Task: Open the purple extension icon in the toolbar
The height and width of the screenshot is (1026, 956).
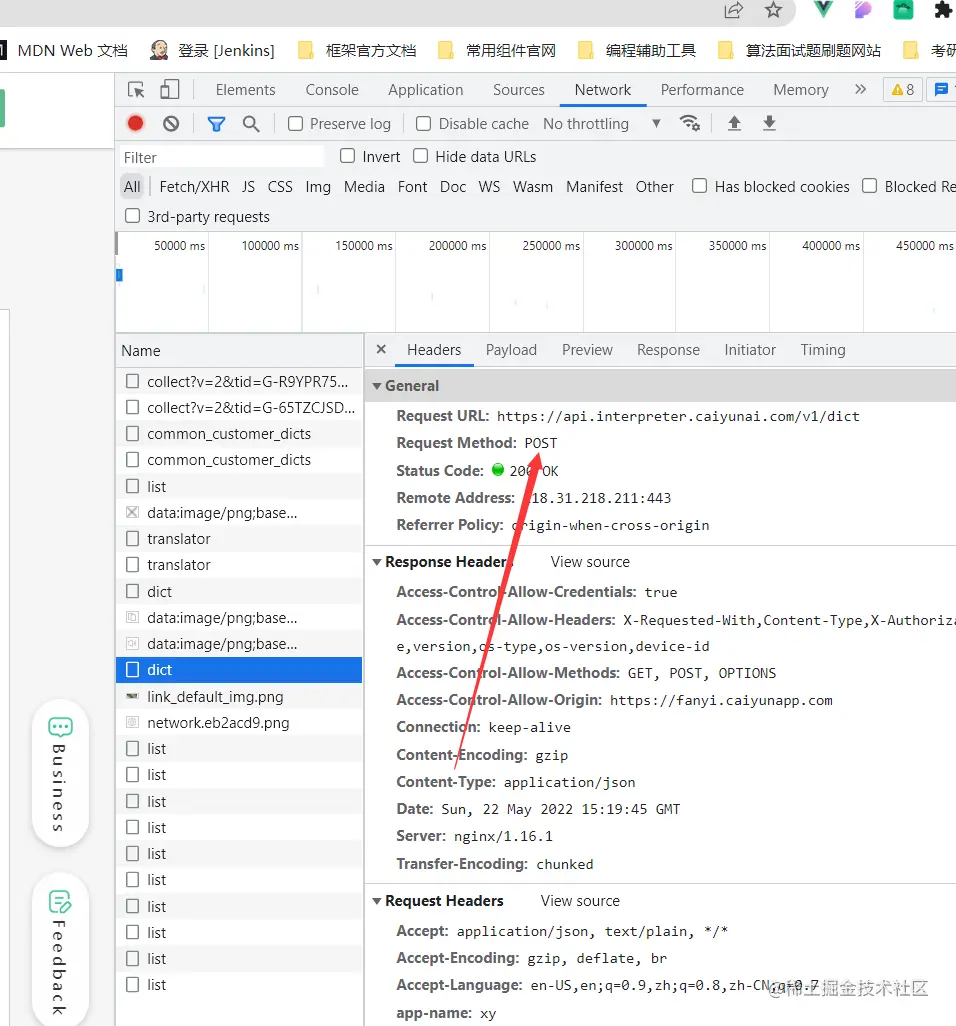Action: coord(863,10)
